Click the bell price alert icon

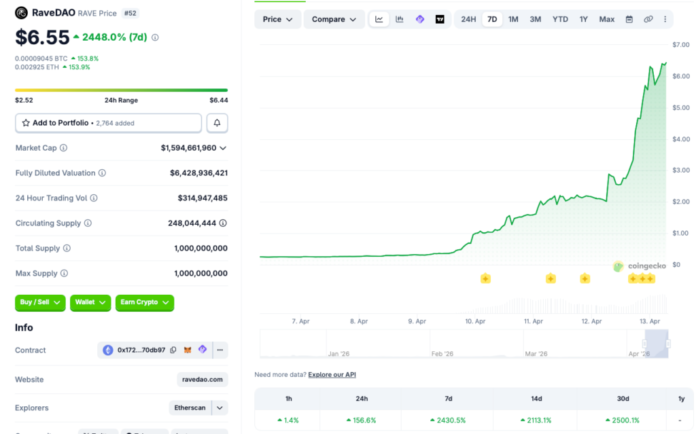point(217,123)
